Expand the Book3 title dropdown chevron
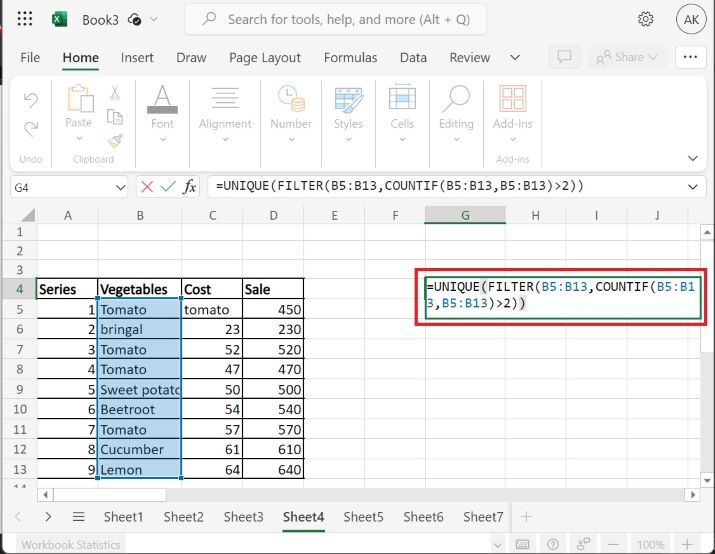 coord(154,19)
